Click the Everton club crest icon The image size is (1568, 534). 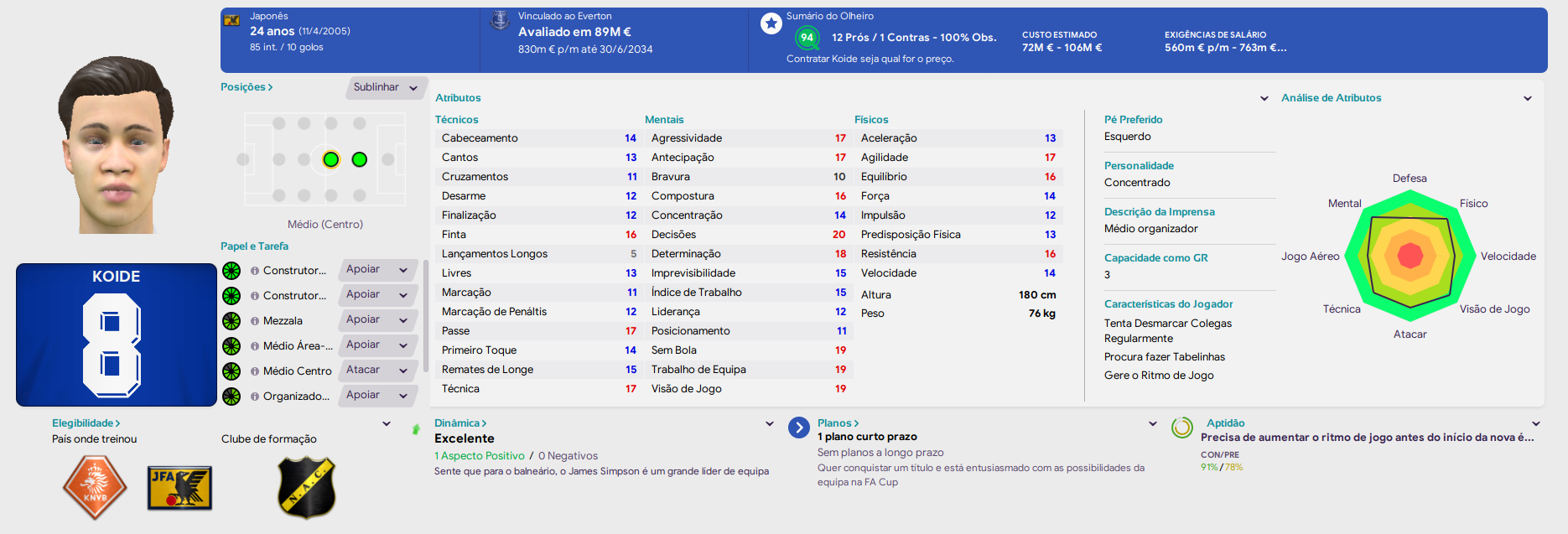click(500, 21)
